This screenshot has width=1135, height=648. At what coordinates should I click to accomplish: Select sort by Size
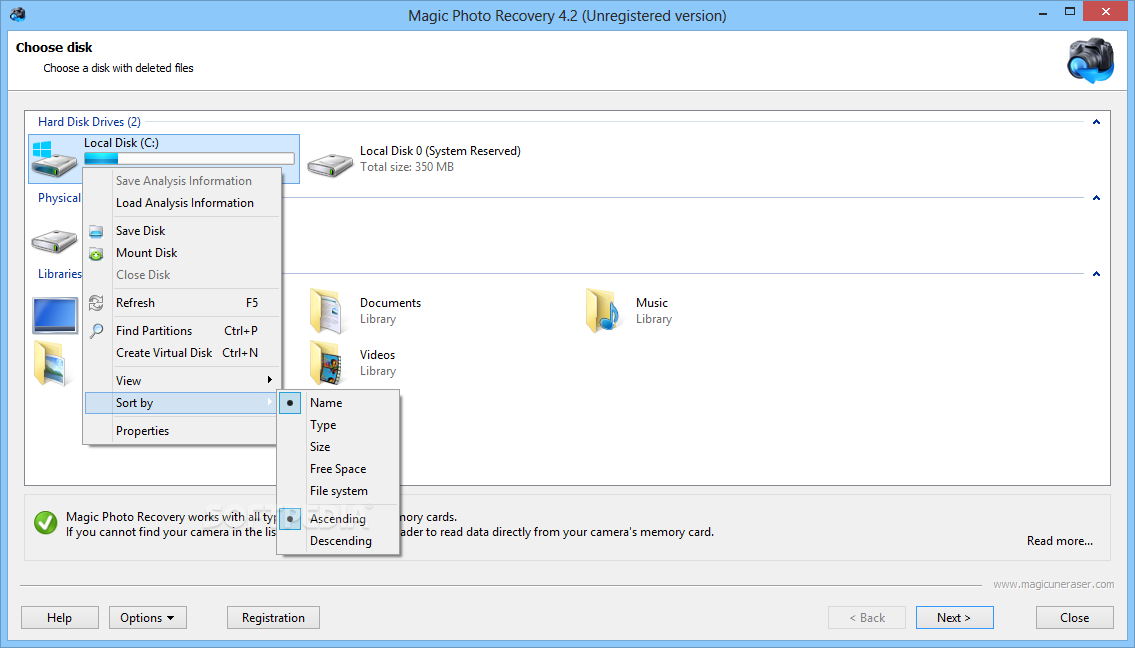click(338, 447)
